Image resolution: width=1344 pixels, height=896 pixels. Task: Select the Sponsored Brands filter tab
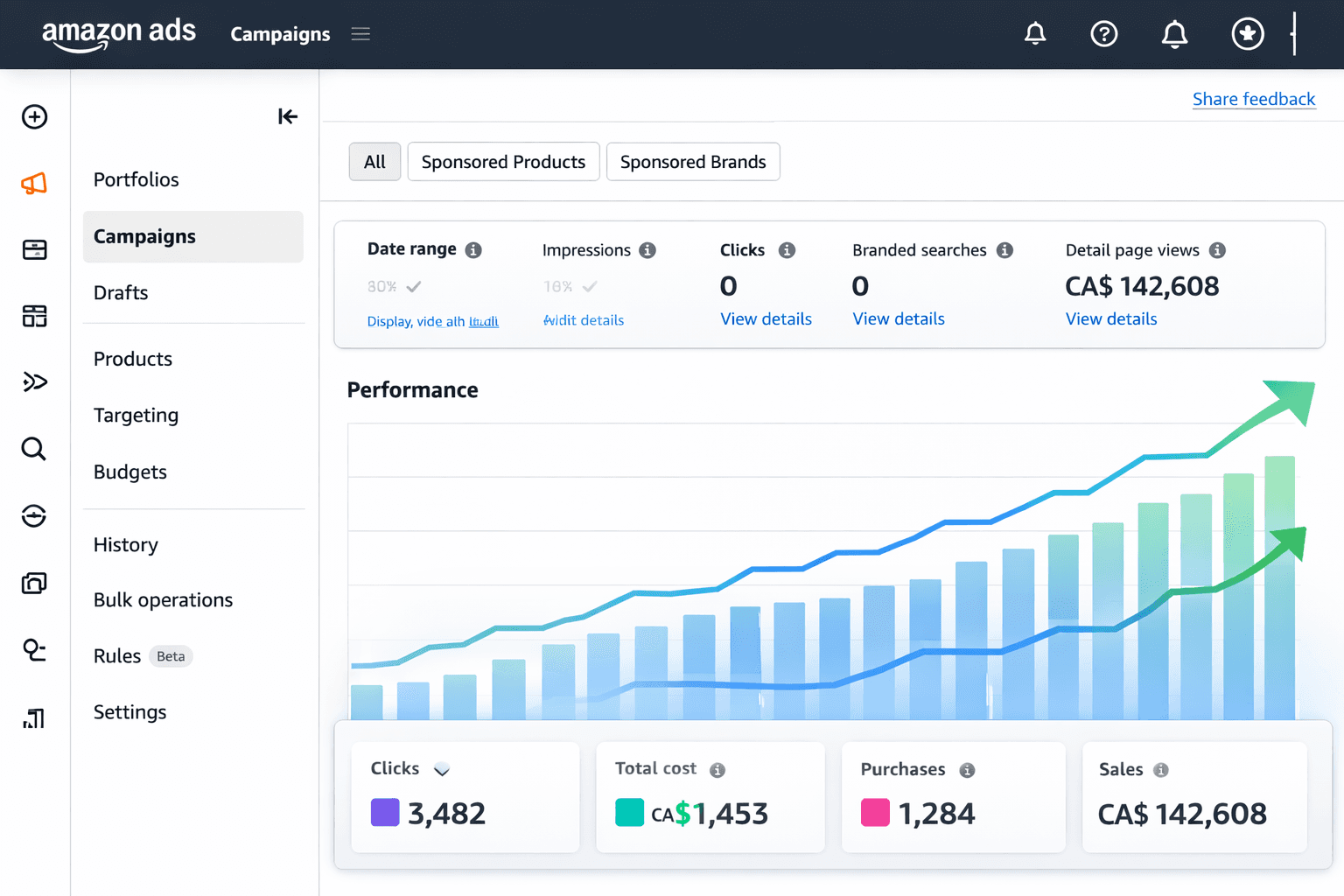pos(693,161)
